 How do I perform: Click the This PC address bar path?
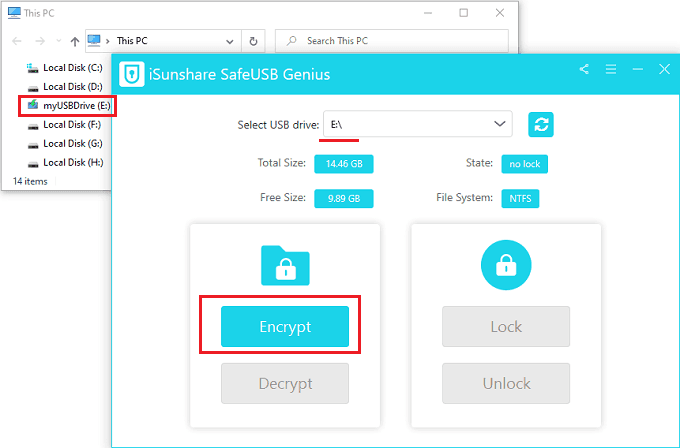(132, 41)
